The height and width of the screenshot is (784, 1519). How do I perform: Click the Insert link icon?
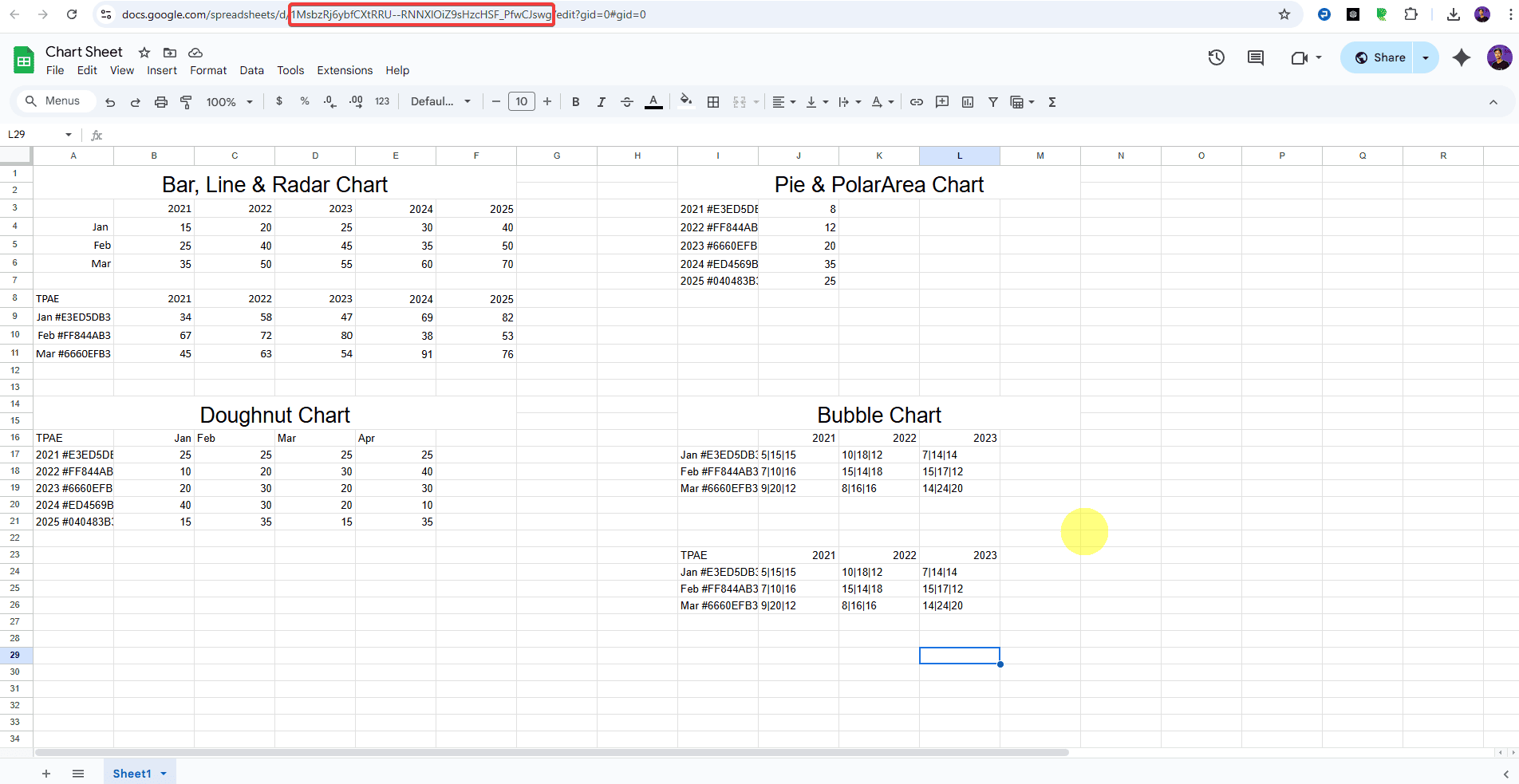pos(917,102)
